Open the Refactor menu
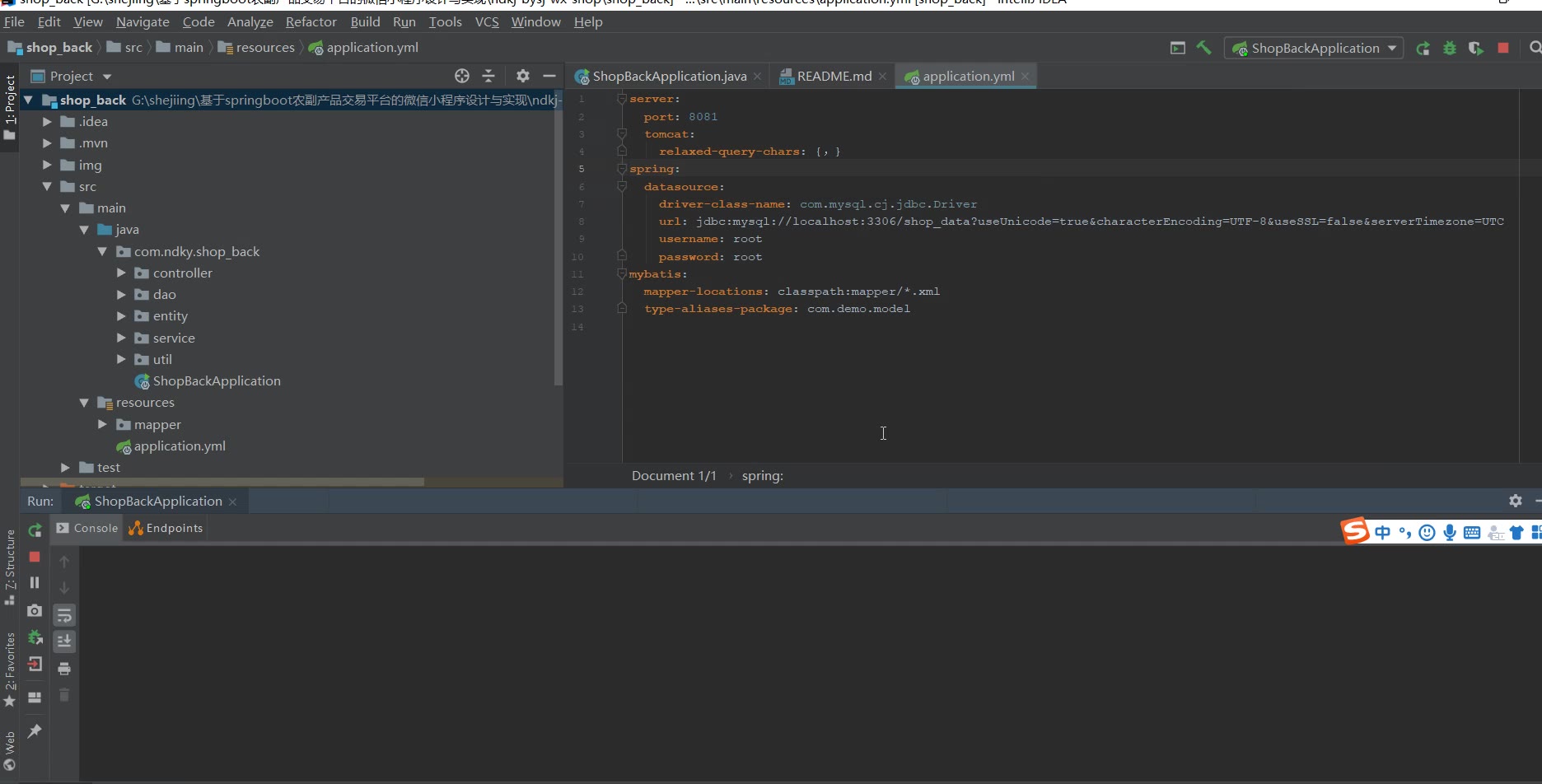This screenshot has width=1542, height=784. tap(311, 21)
